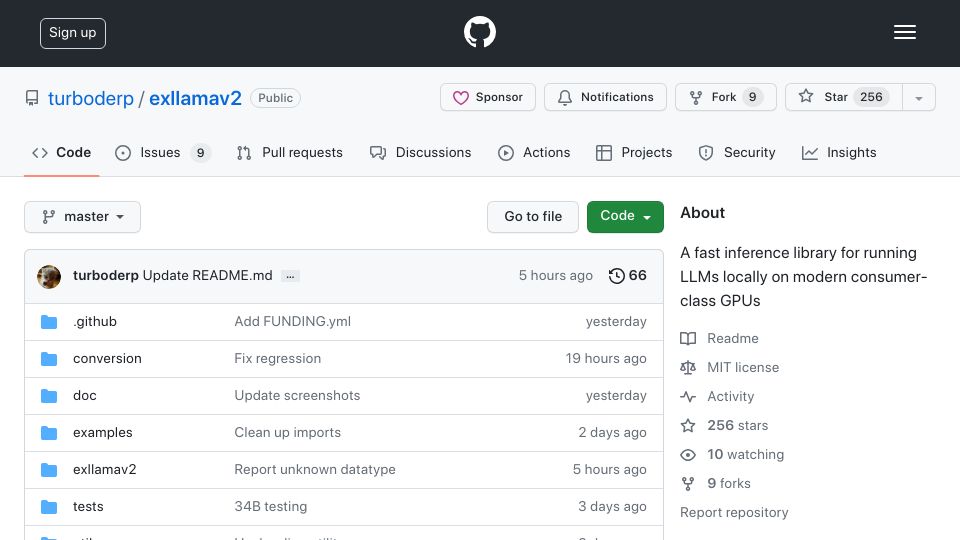View the repository Activity

click(x=730, y=396)
